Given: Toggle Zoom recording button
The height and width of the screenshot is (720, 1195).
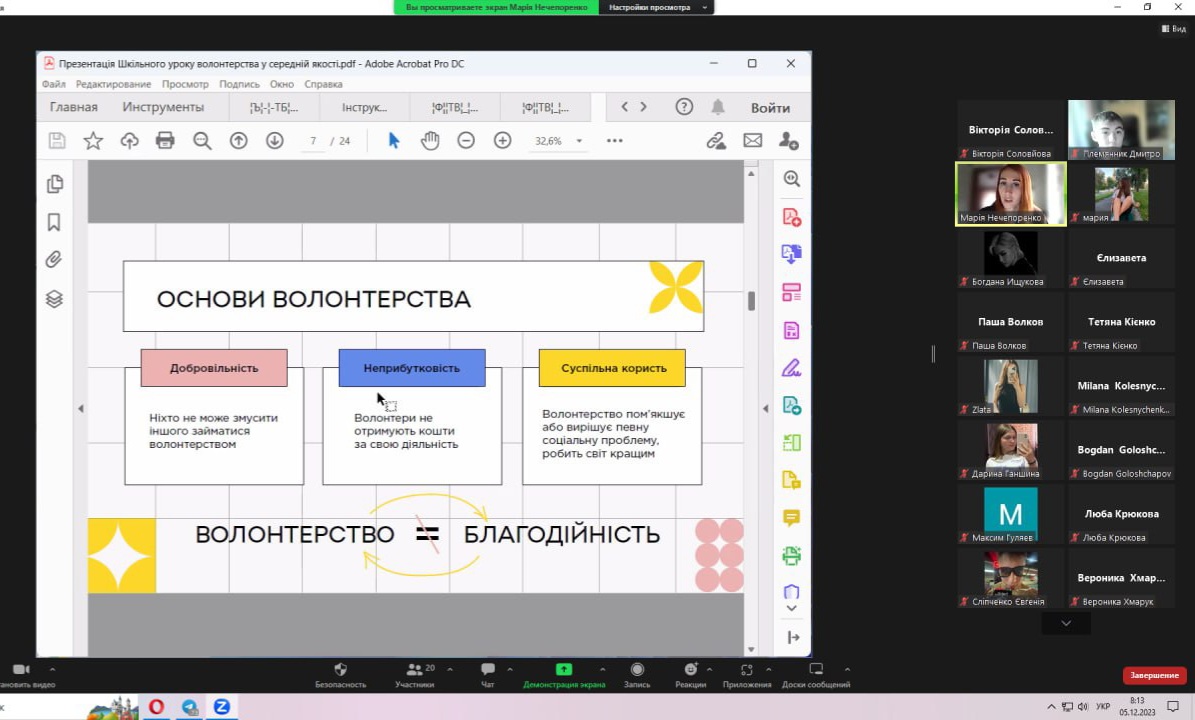Looking at the screenshot, I should (637, 670).
